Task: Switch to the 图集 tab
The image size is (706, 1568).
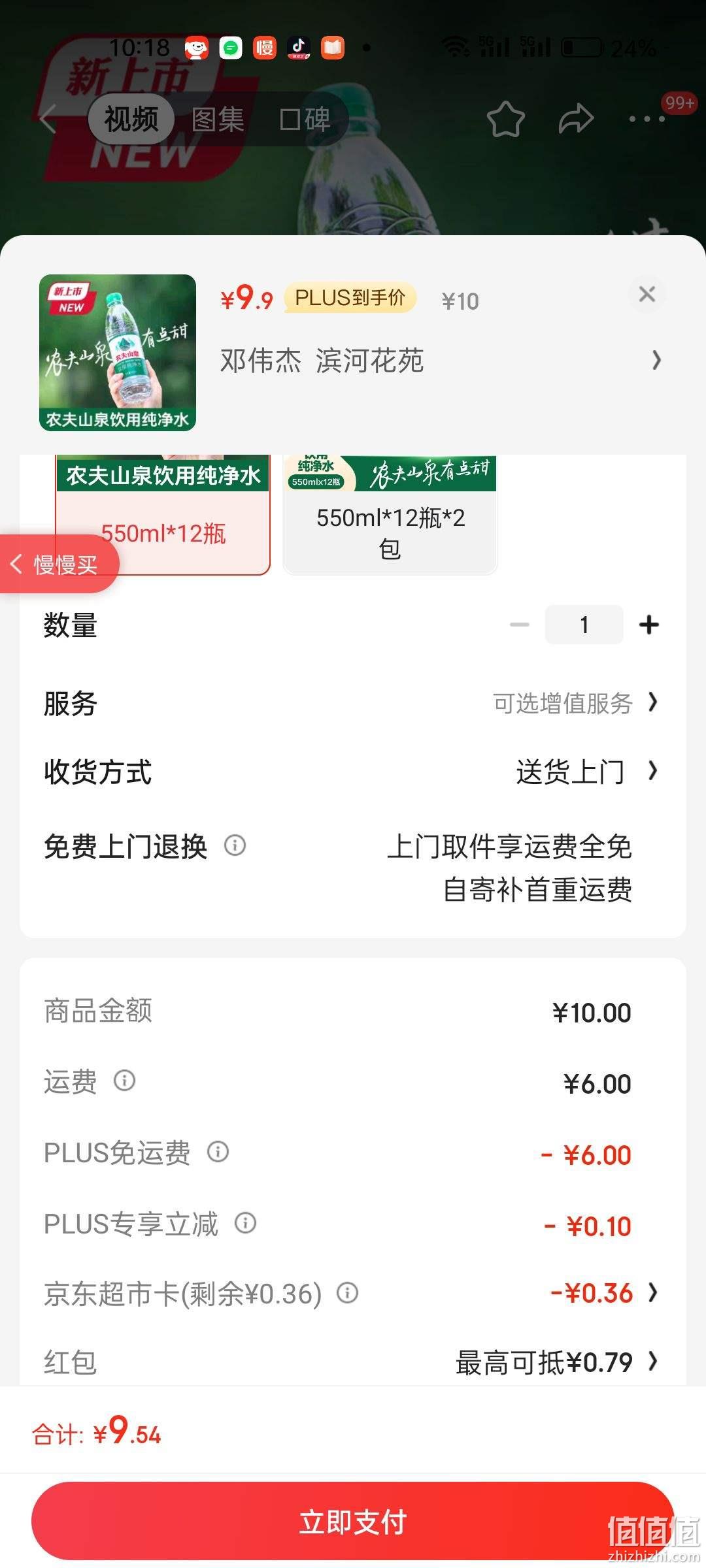Action: (218, 120)
